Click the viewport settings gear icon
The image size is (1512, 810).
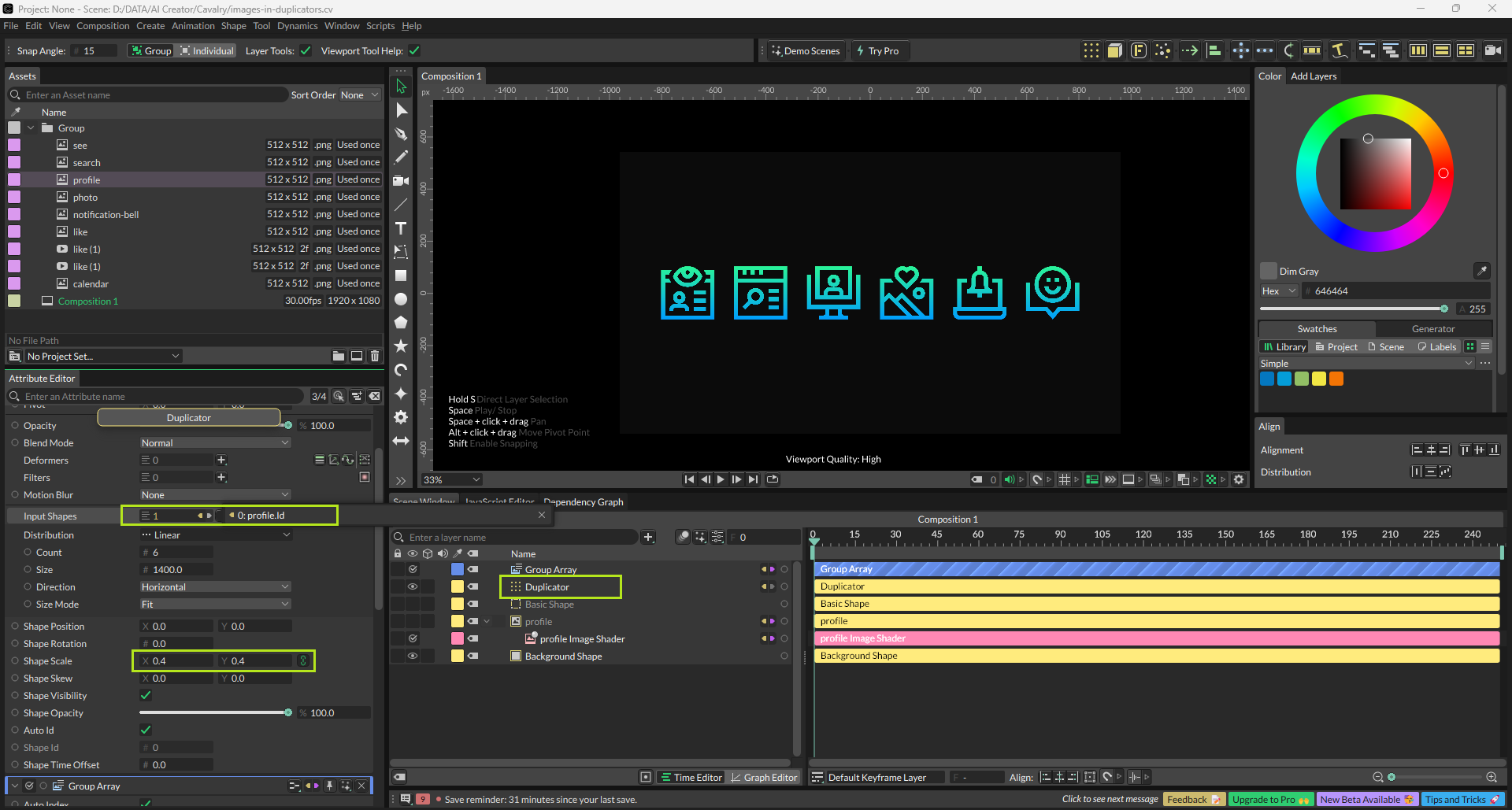click(x=1239, y=479)
